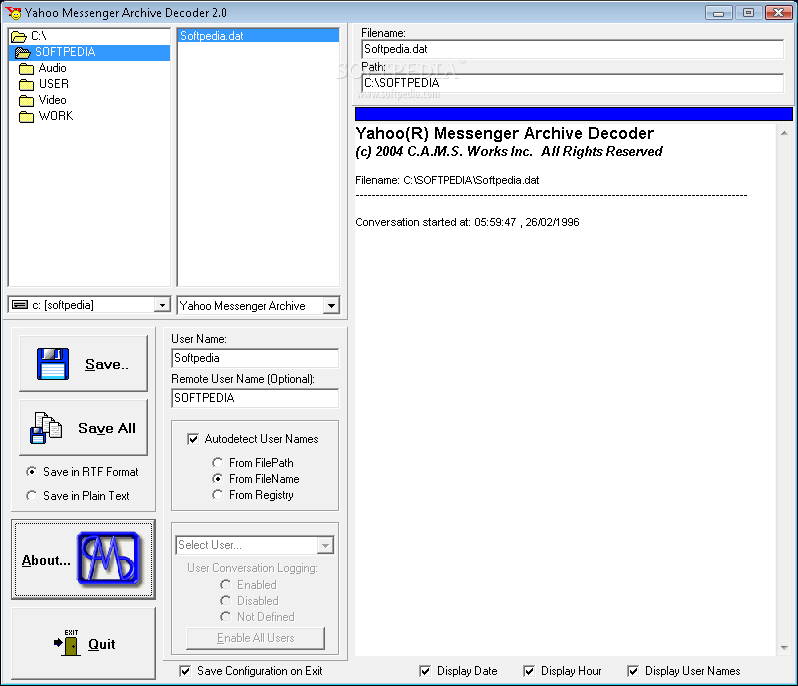The image size is (798, 686).
Task: Click the Quit button label
Action: (x=102, y=644)
